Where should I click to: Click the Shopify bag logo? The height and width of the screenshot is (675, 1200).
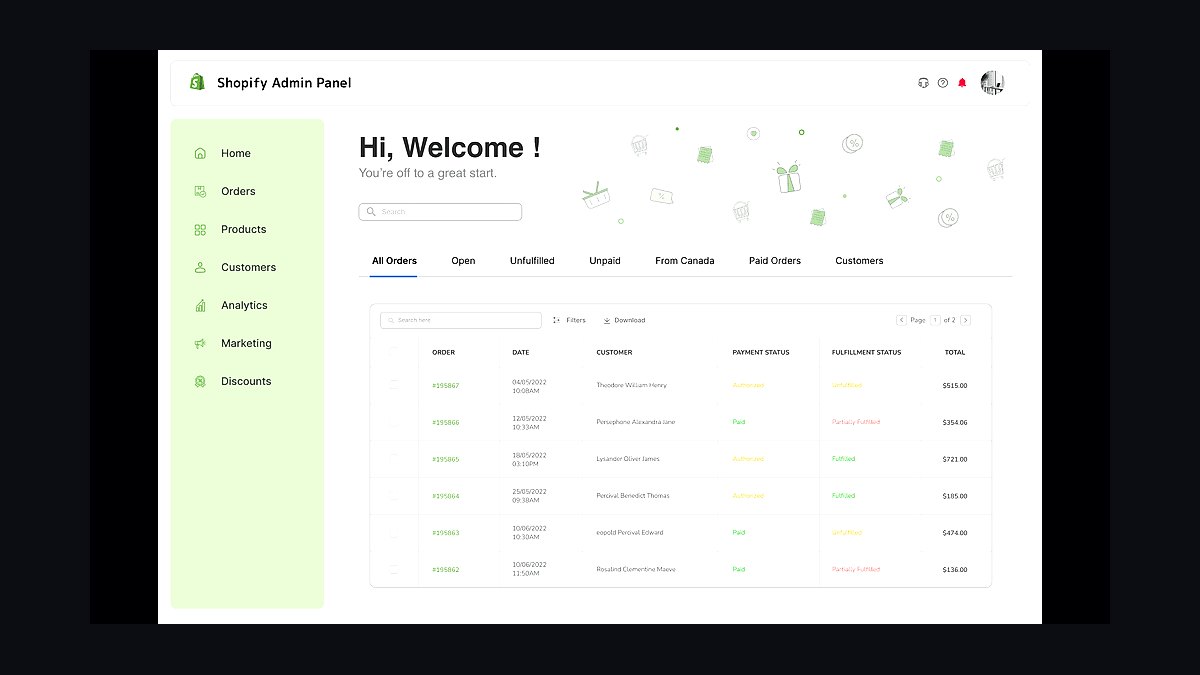click(x=198, y=82)
